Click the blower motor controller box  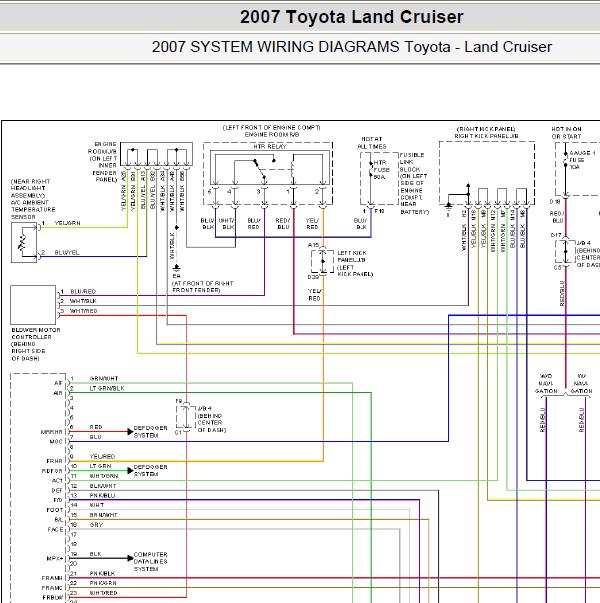click(x=33, y=305)
